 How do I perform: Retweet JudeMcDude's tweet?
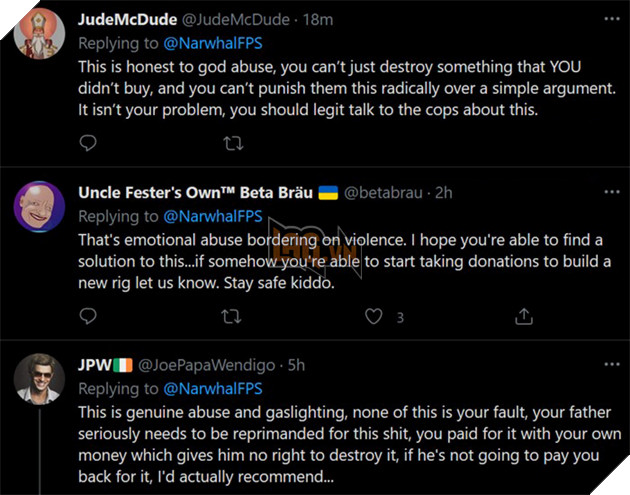point(232,143)
